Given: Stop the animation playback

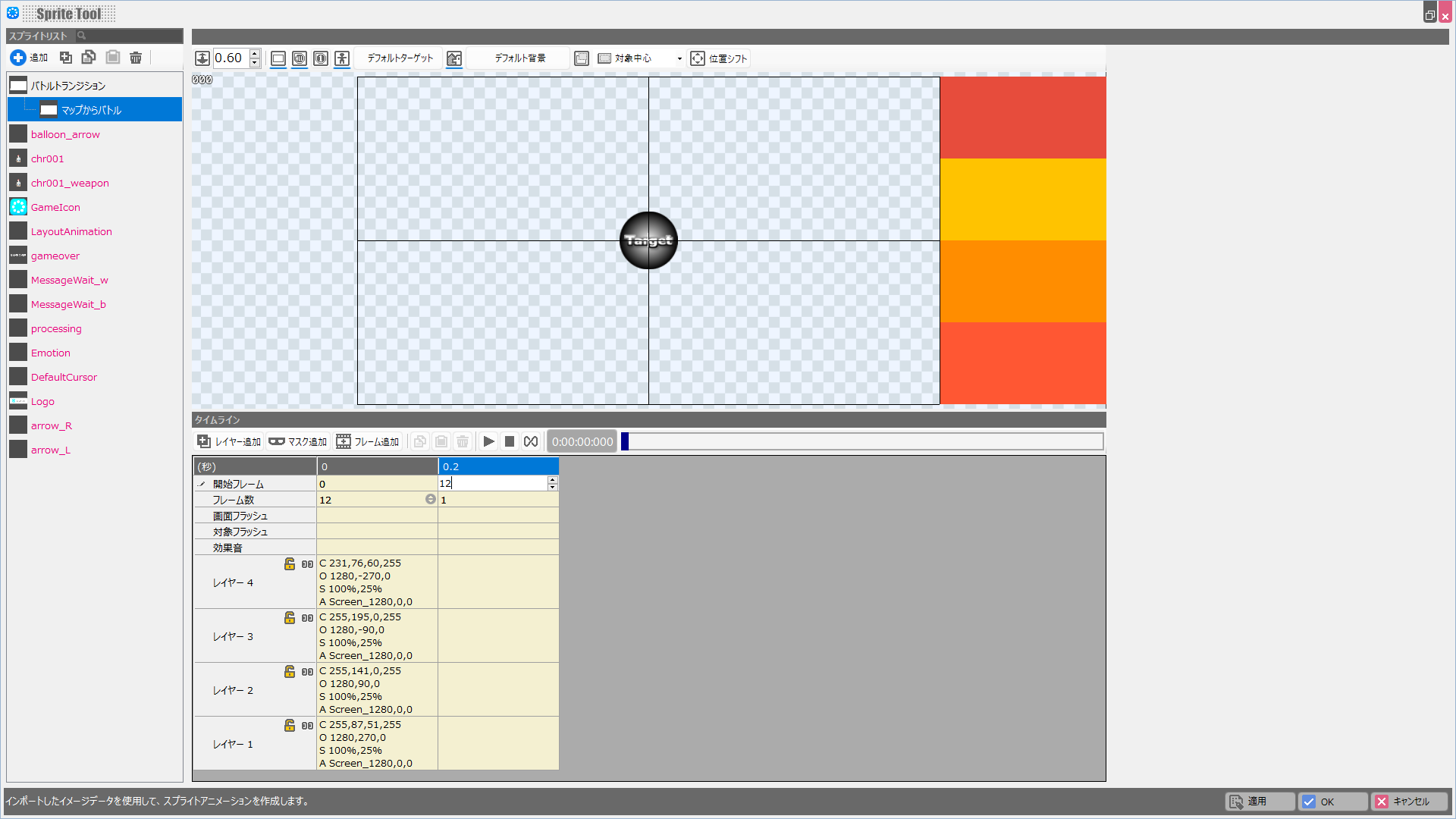Looking at the screenshot, I should pyautogui.click(x=510, y=441).
